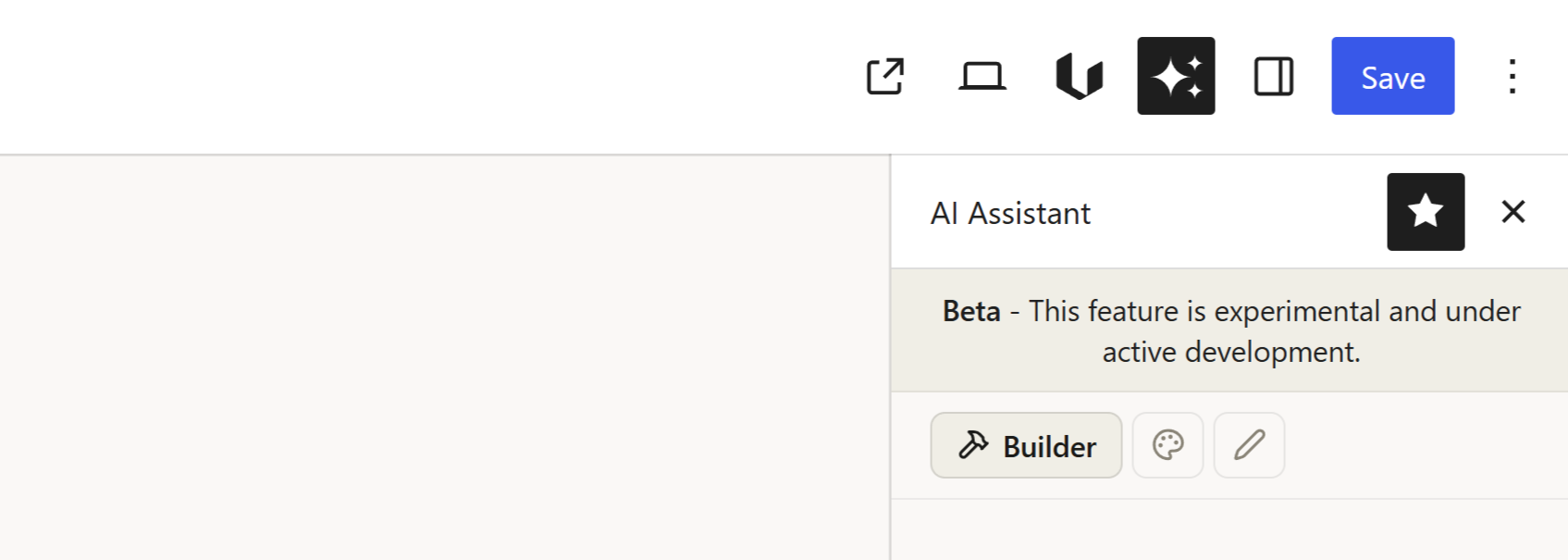Click the hammer icon on the Builder button
This screenshot has width=1568, height=560.
click(x=972, y=445)
